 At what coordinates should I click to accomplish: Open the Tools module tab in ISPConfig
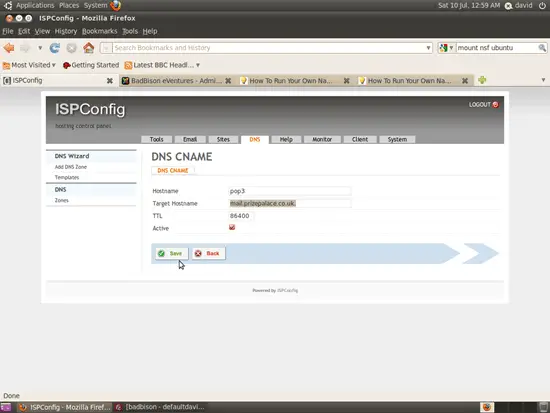tap(156, 139)
